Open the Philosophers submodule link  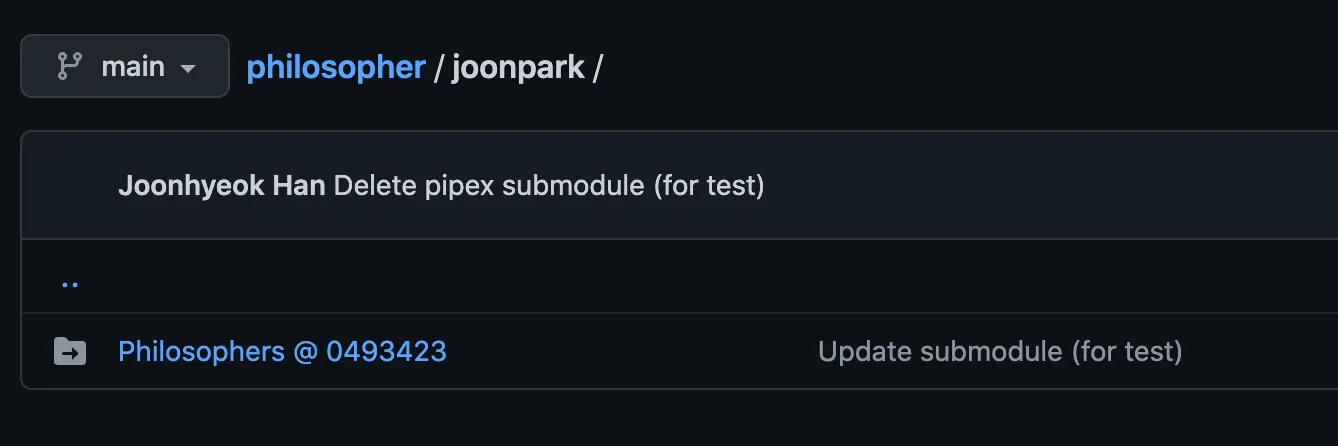[201, 351]
